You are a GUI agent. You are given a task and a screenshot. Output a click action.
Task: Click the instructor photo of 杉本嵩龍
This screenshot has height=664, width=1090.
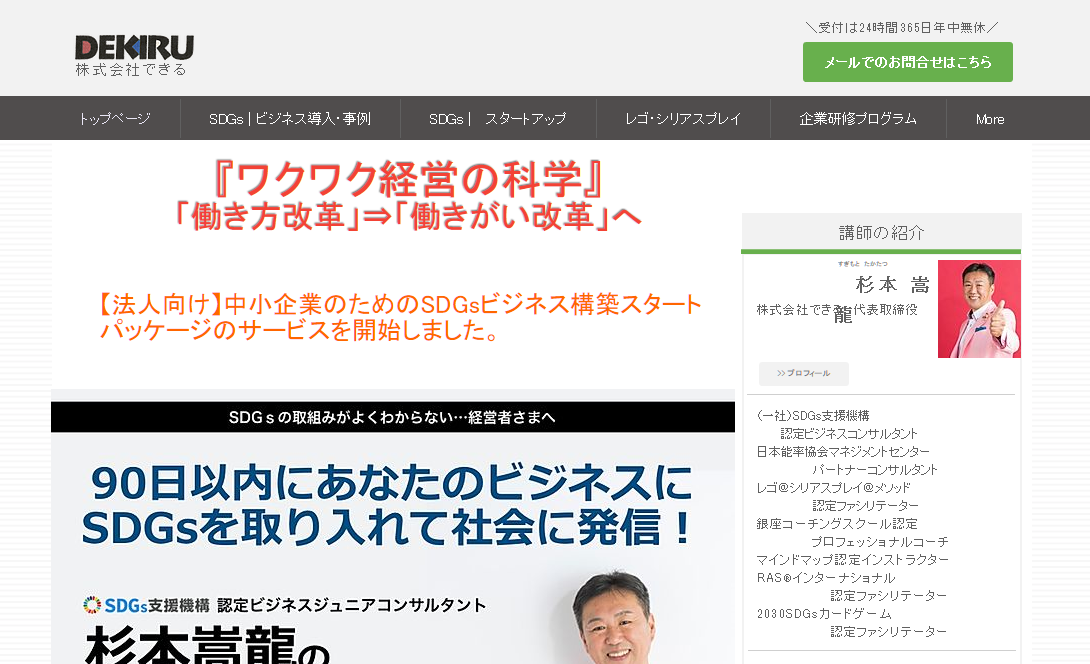click(978, 308)
